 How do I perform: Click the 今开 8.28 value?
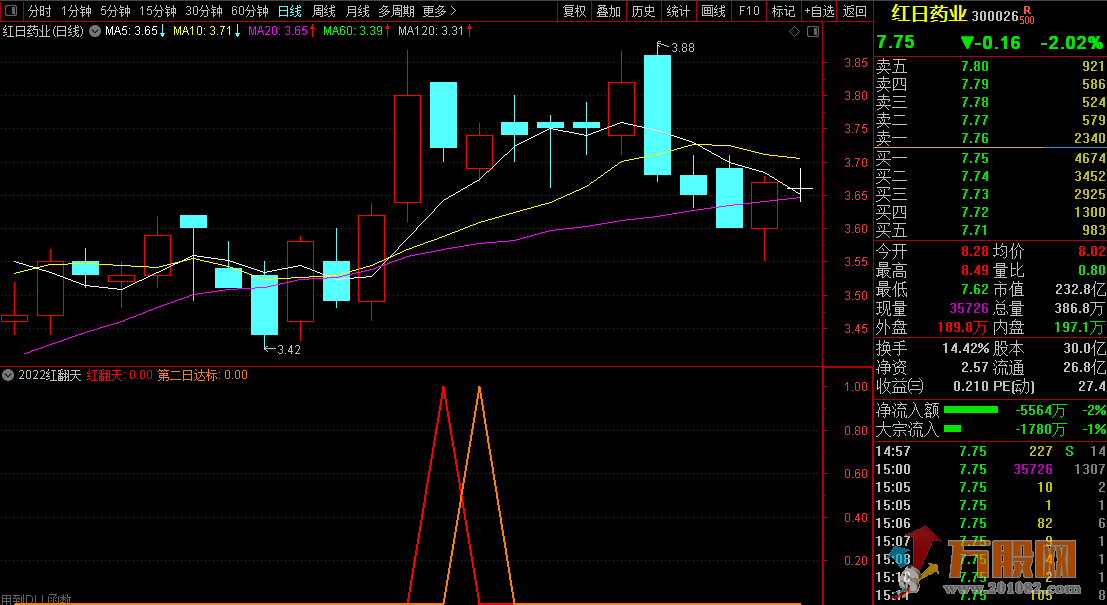pyautogui.click(x=974, y=251)
